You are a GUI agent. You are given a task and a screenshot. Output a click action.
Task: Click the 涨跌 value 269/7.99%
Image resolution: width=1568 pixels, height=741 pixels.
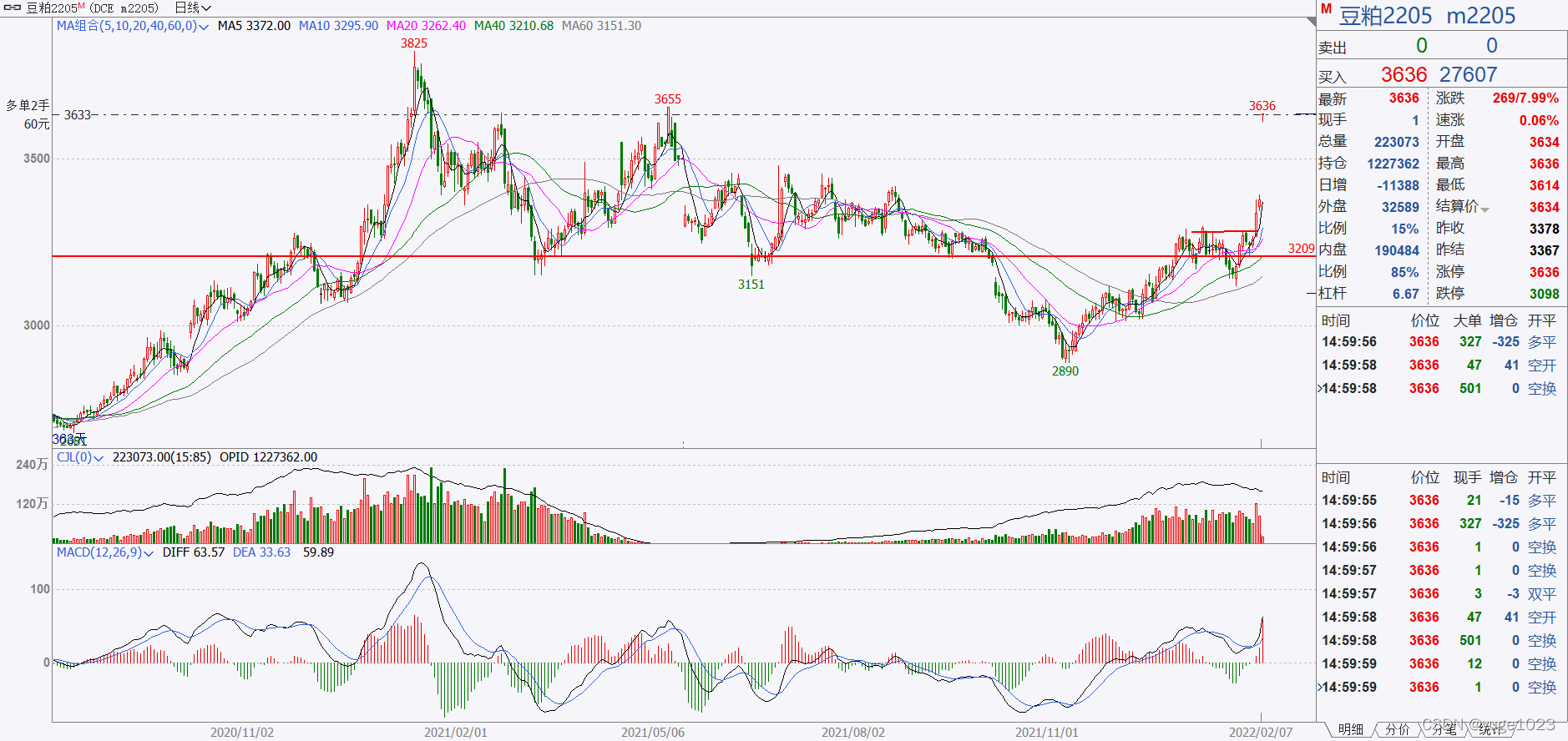1525,98
